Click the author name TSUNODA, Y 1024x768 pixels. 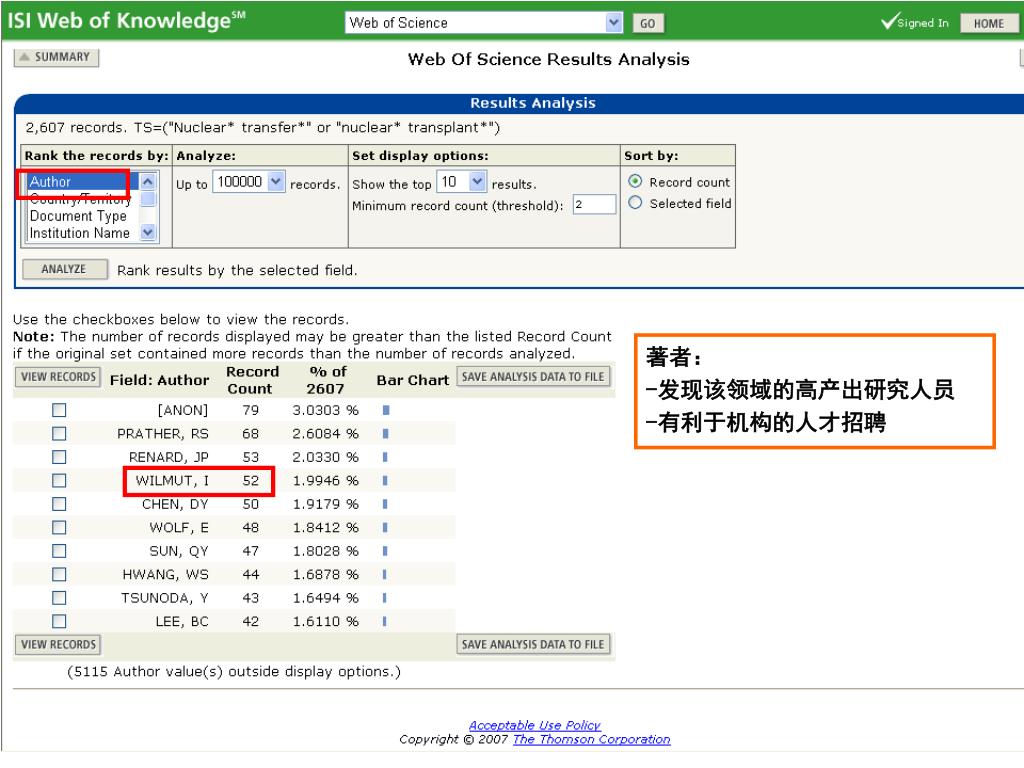point(165,598)
